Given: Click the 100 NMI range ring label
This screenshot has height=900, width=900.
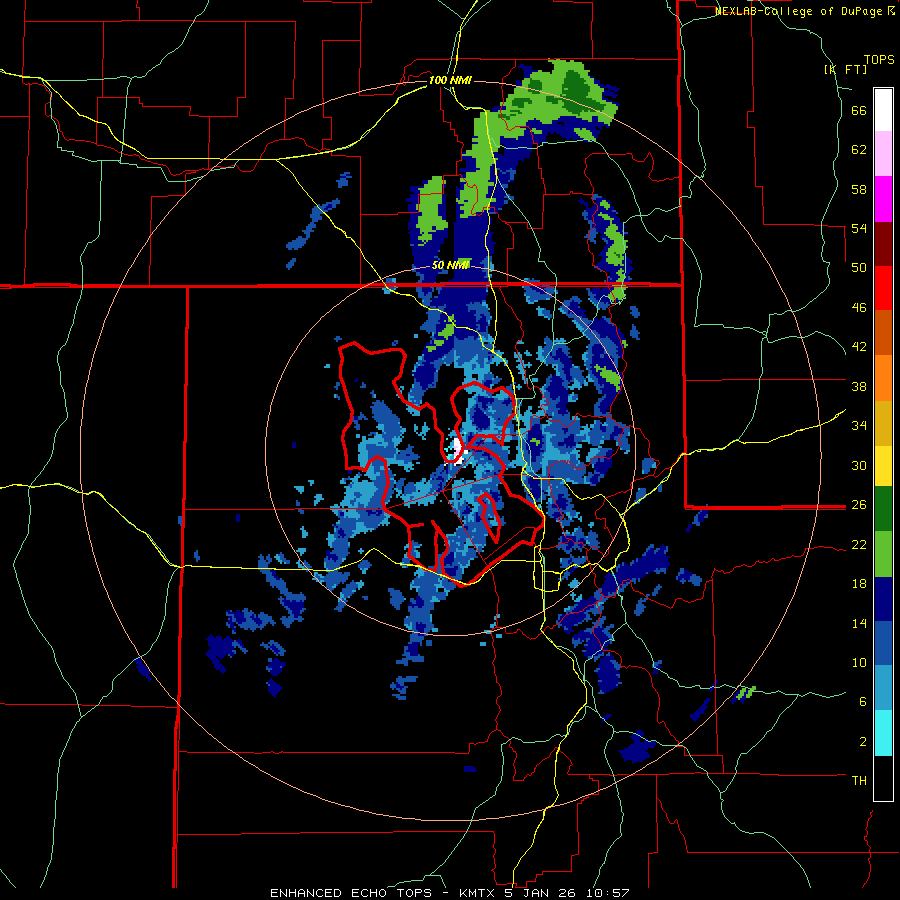Looking at the screenshot, I should [x=450, y=80].
